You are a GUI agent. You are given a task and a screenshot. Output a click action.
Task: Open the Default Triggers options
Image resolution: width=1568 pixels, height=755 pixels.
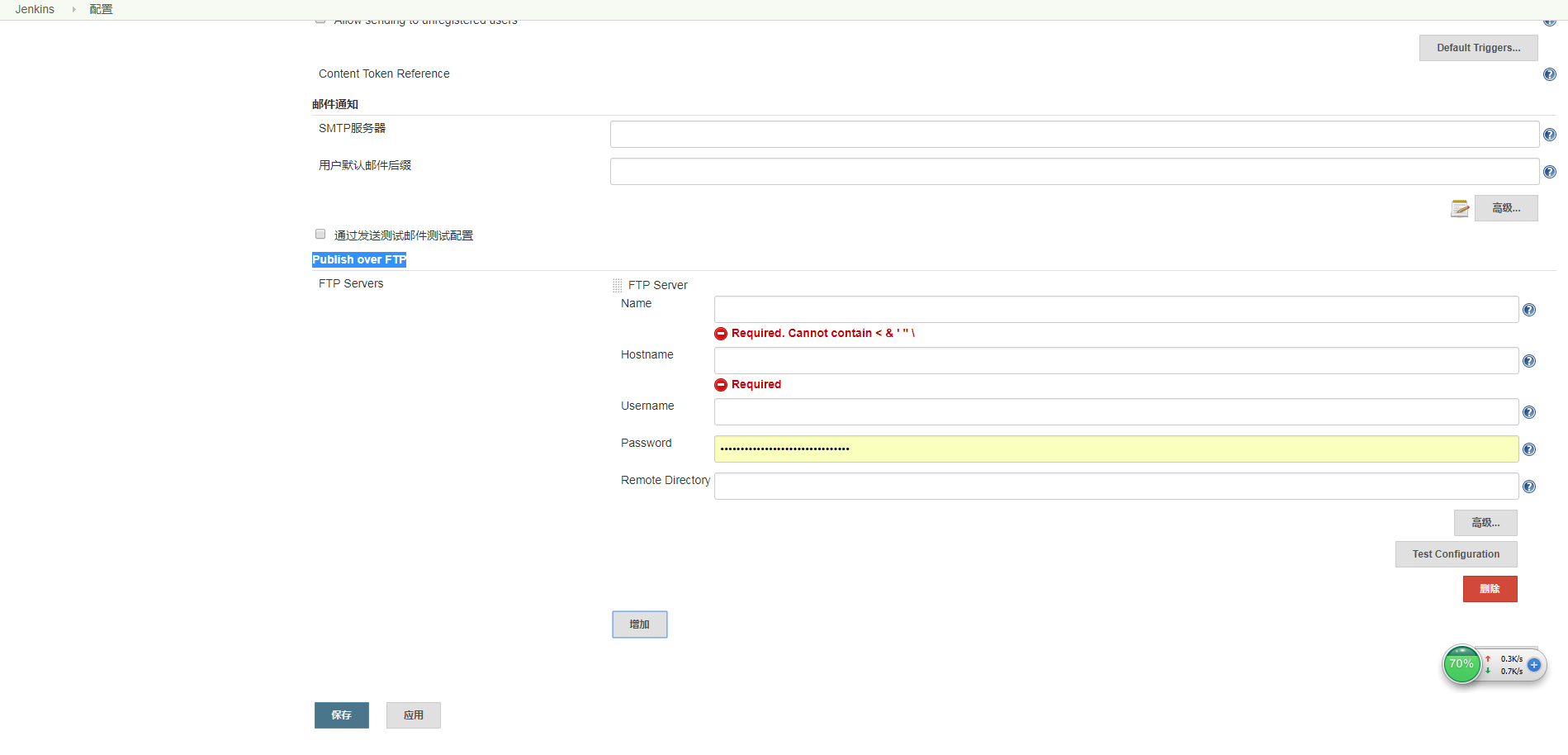(1477, 48)
